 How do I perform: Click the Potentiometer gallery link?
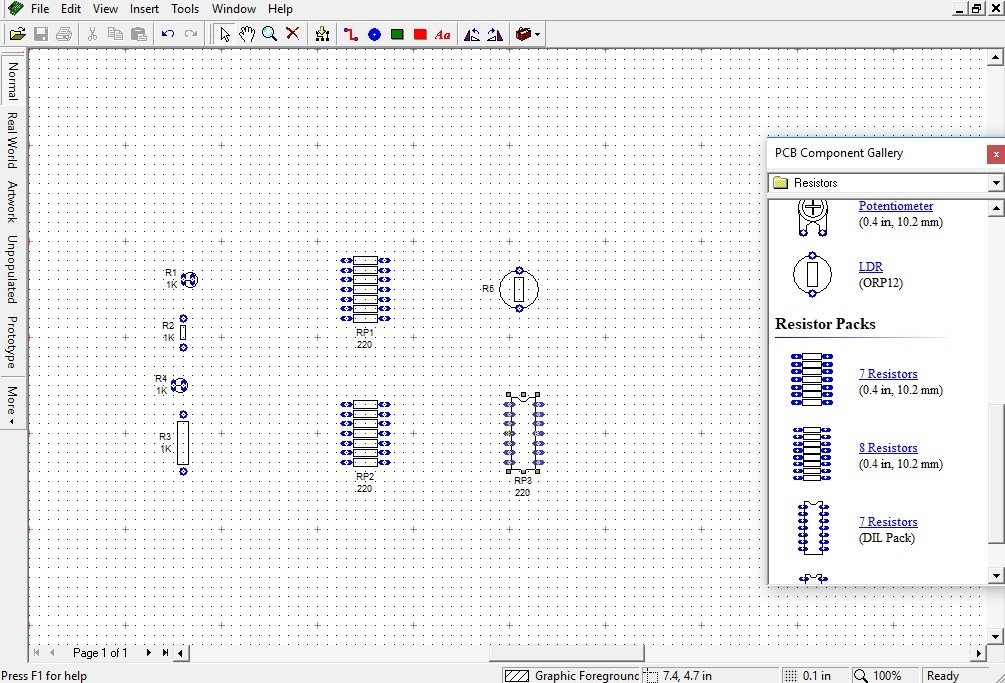(x=895, y=206)
